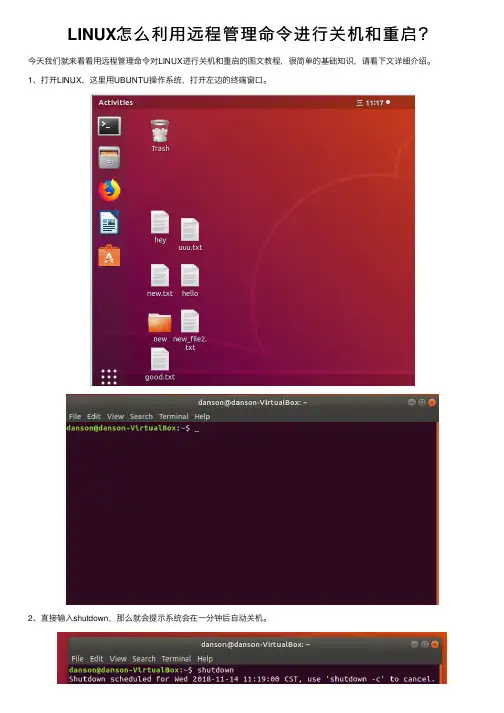504x713 pixels.
Task: Open Help menu in the shutdown terminal window
Action: coord(205,659)
